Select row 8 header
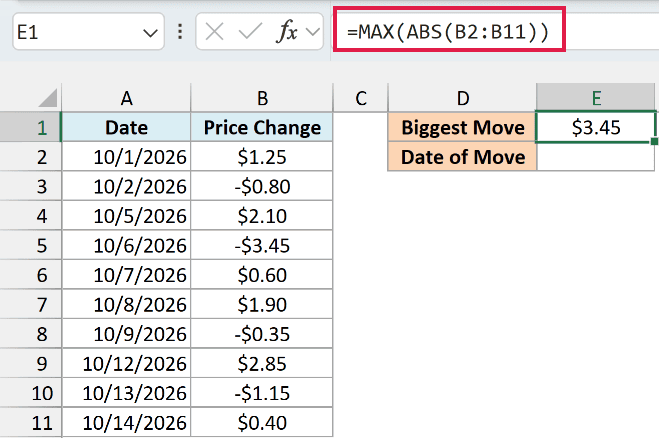Image resolution: width=659 pixels, height=438 pixels. (x=30, y=333)
